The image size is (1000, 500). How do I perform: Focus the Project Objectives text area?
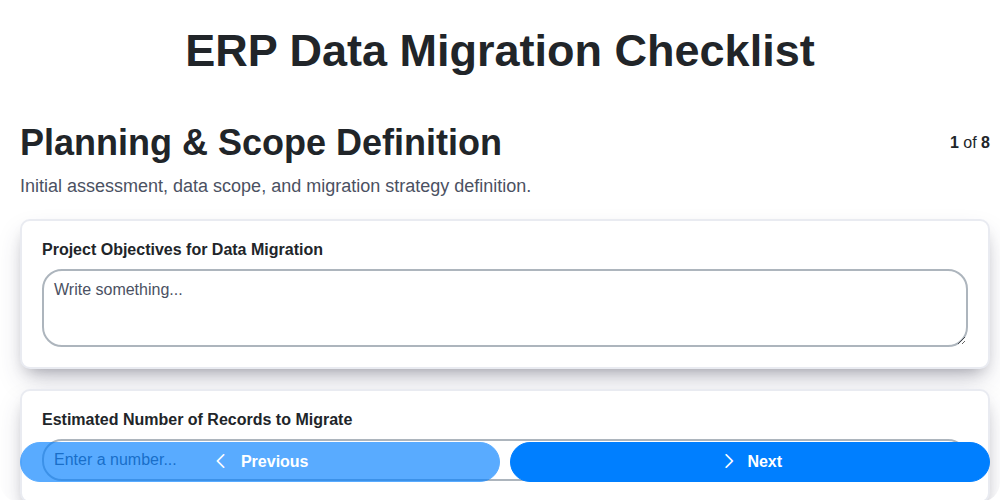tap(505, 309)
